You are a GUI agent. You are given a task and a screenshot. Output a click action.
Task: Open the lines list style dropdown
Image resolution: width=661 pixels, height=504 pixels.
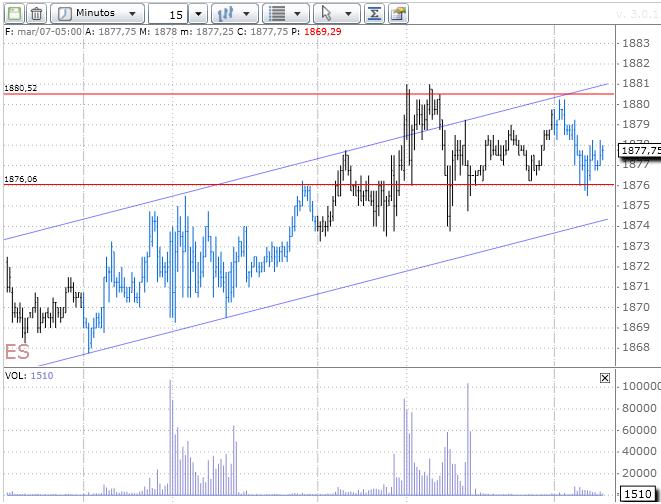[285, 13]
